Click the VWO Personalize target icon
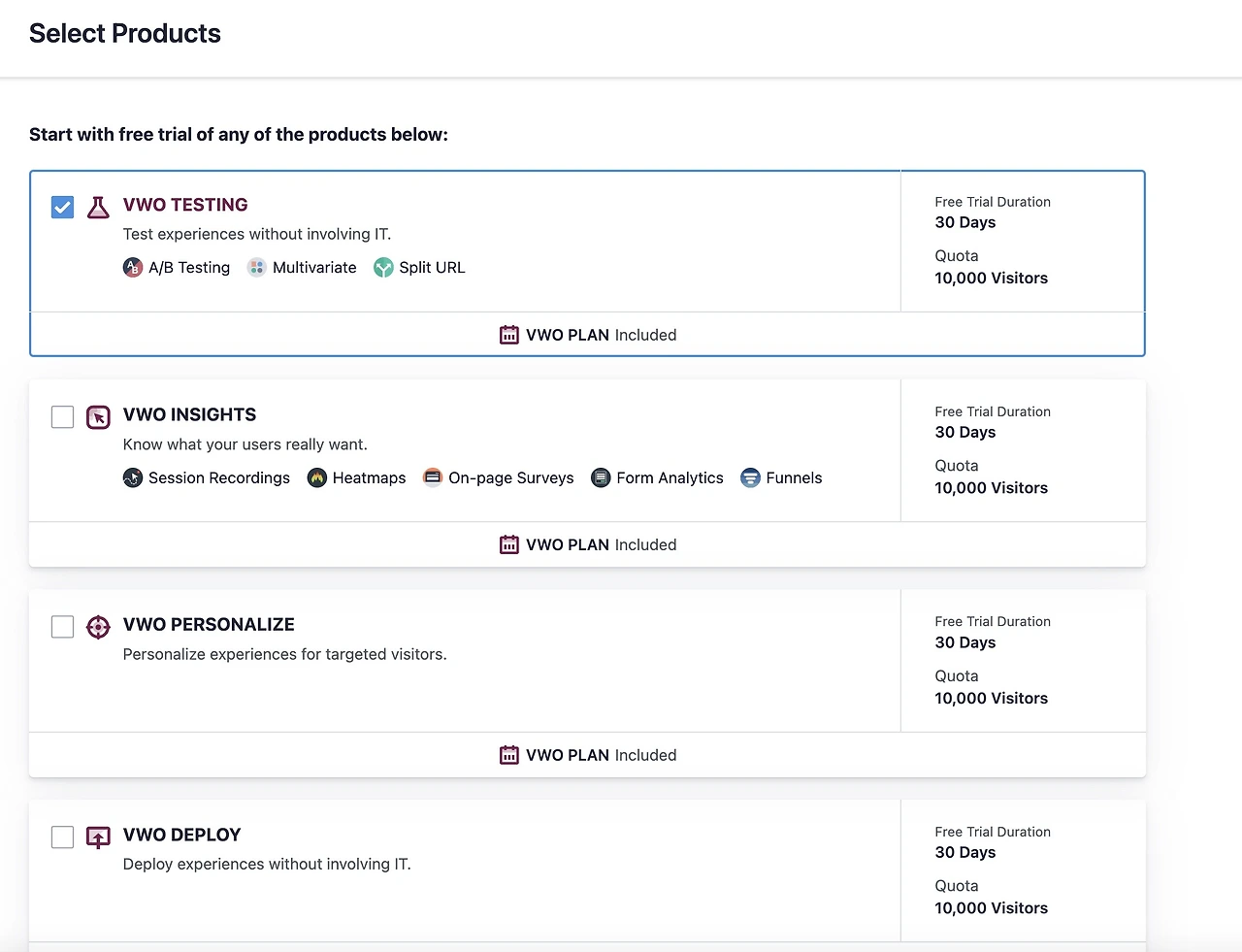This screenshot has width=1242, height=952. (98, 627)
